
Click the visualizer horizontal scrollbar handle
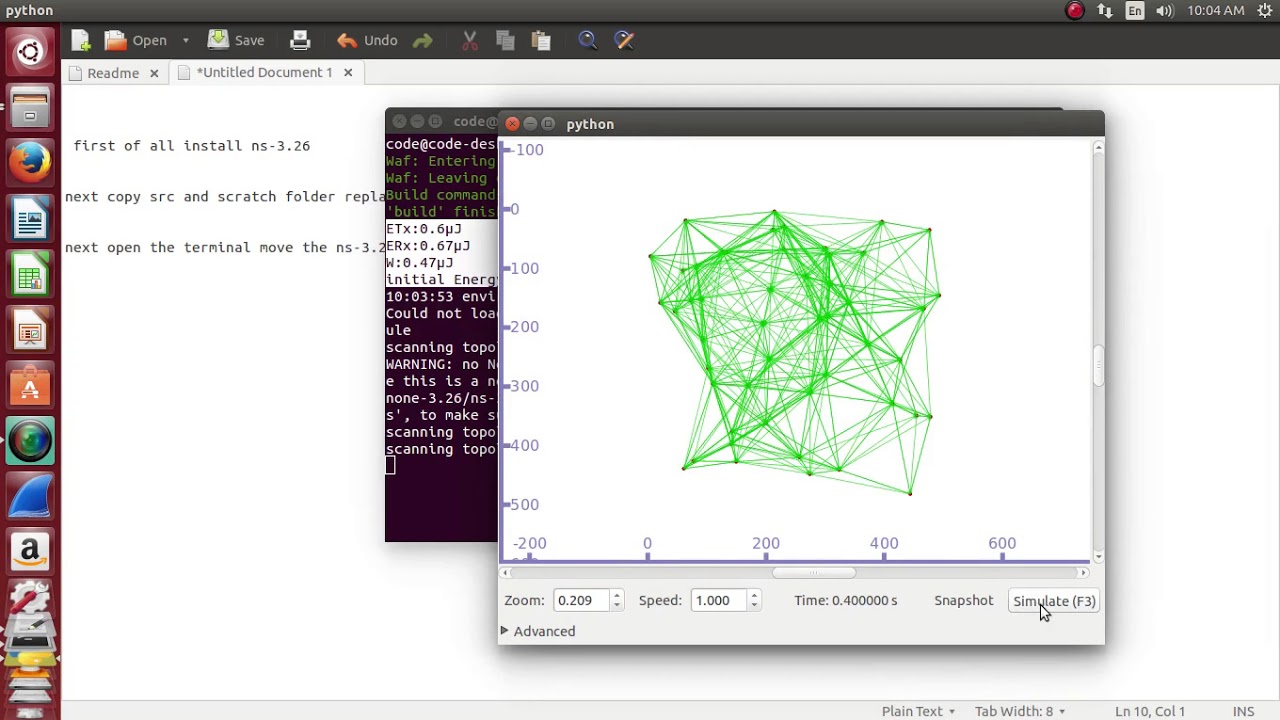[814, 573]
